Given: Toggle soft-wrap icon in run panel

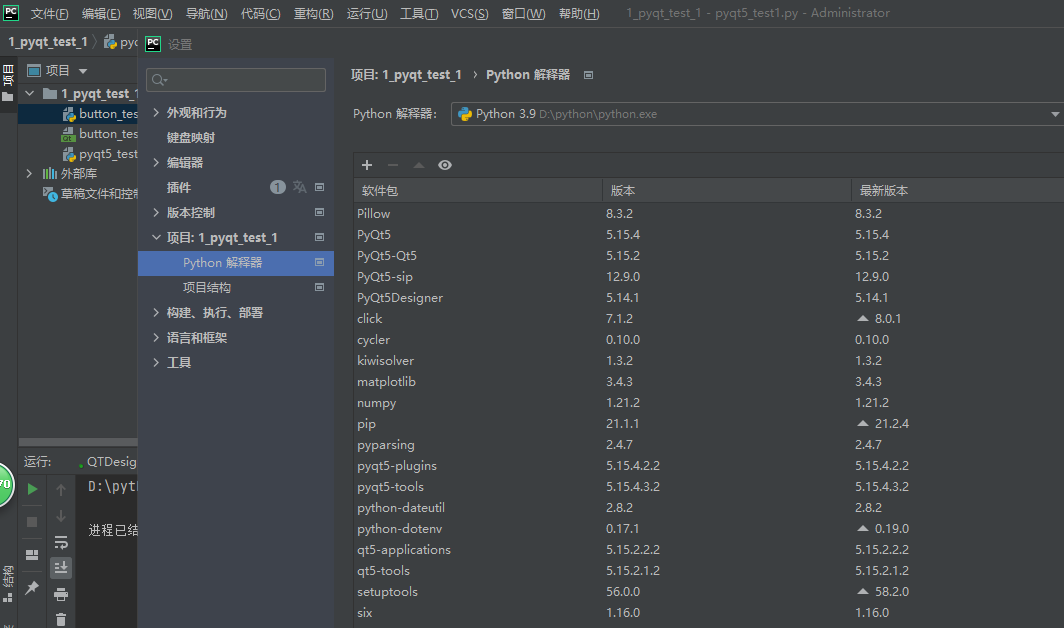Looking at the screenshot, I should 60,542.
